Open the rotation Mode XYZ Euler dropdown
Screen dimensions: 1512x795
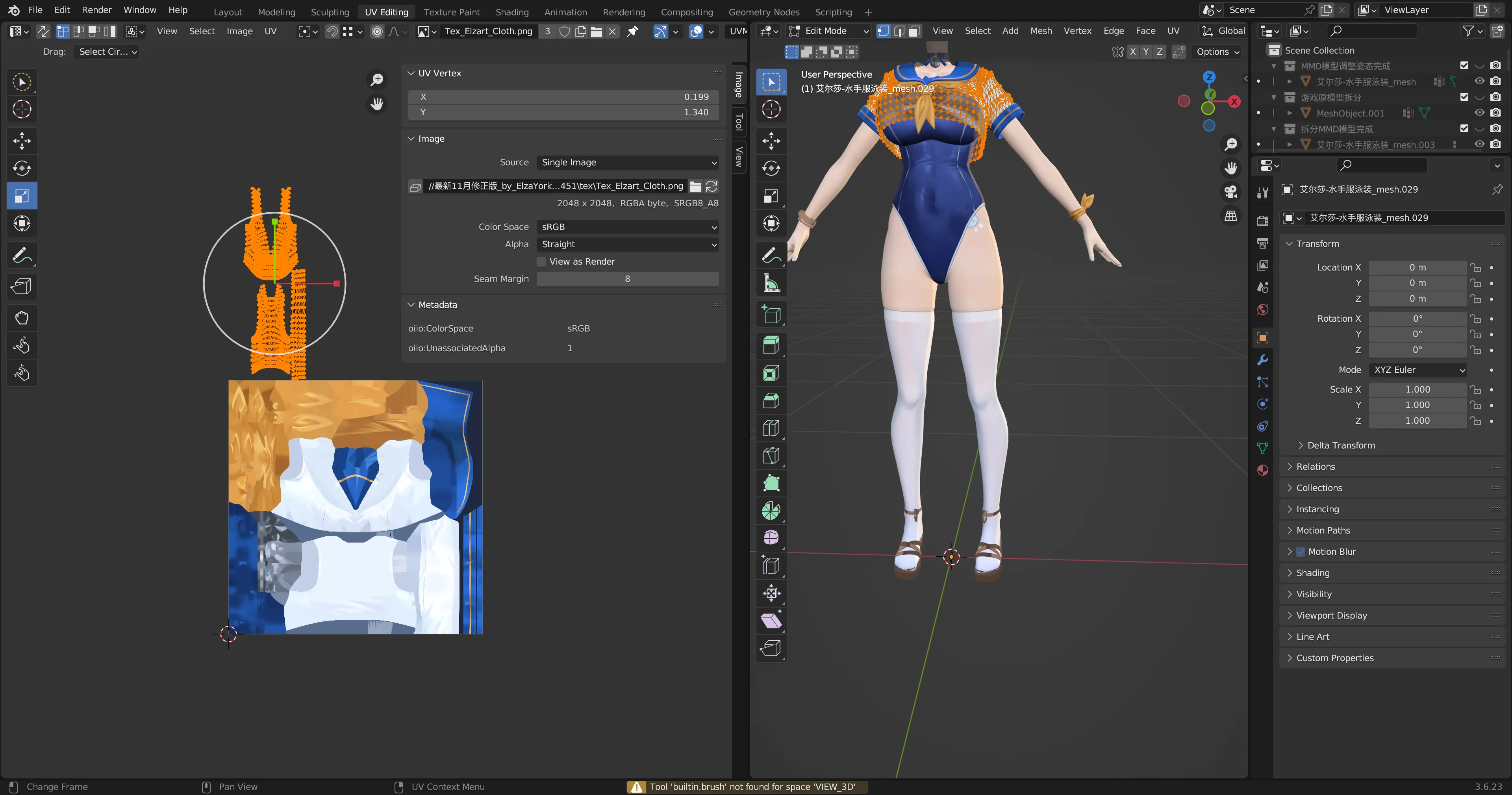click(x=1417, y=370)
